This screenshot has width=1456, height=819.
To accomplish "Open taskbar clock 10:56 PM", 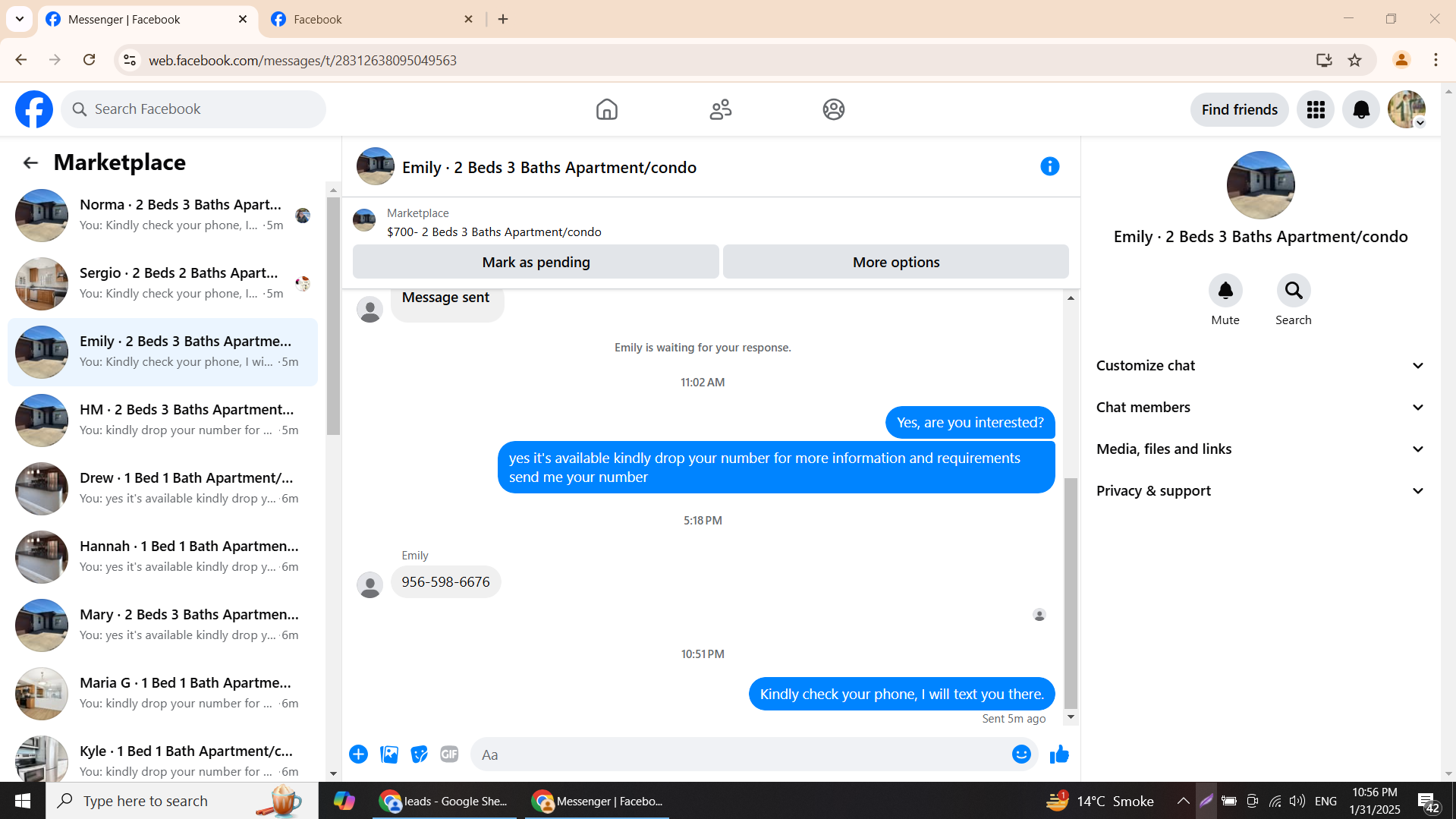I will [x=1374, y=801].
